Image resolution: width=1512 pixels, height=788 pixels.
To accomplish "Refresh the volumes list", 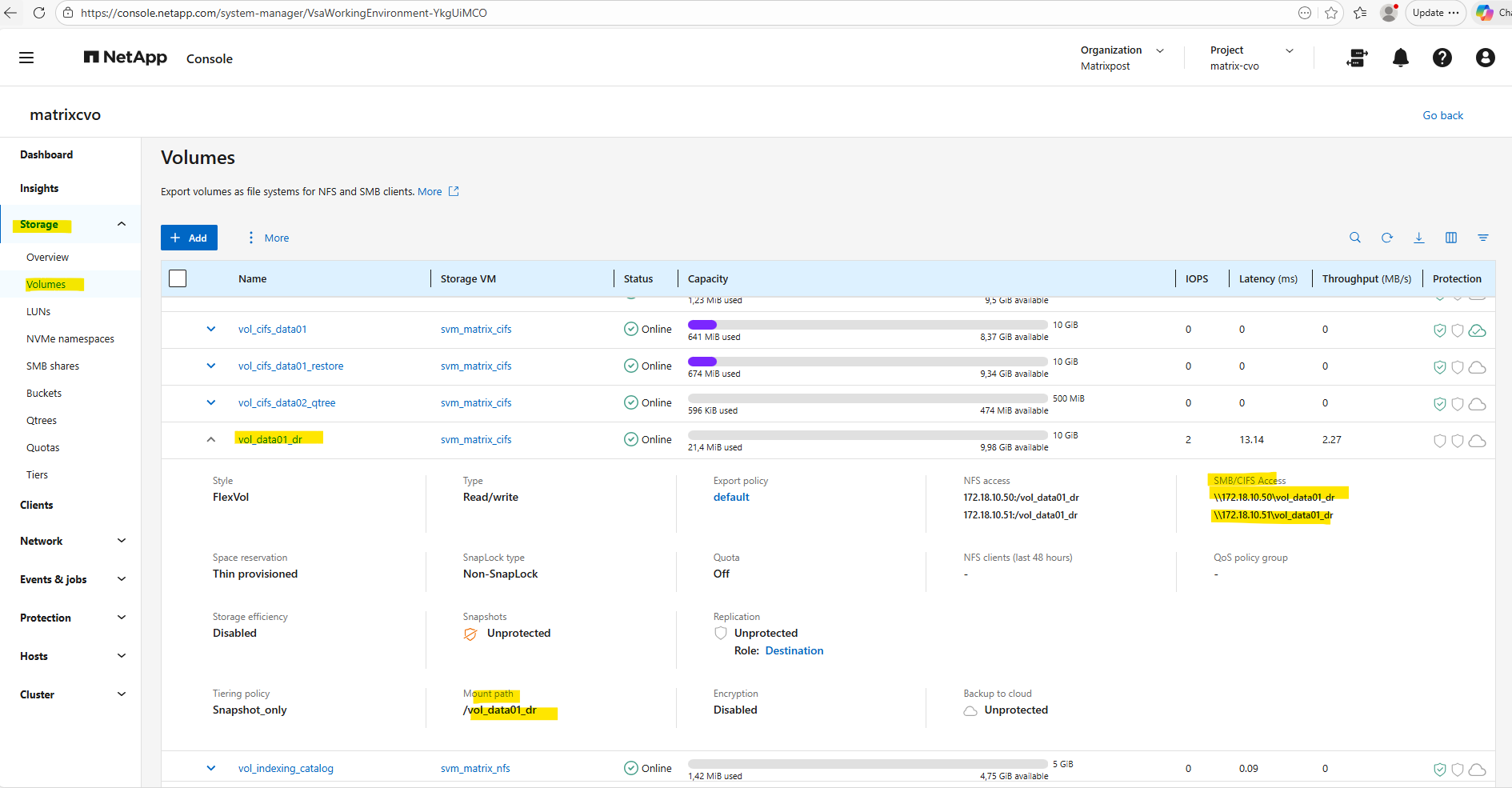I will pos(1386,238).
